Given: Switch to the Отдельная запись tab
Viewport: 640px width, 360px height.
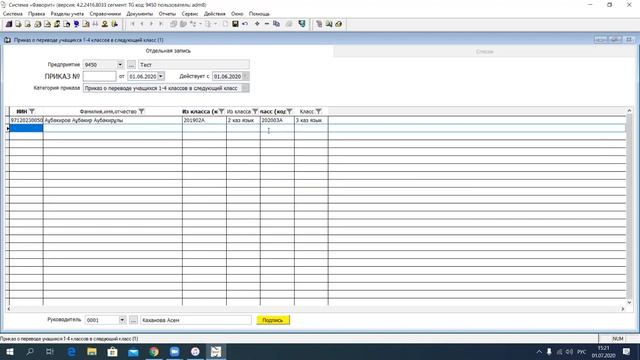Looking at the screenshot, I should pyautogui.click(x=168, y=51).
